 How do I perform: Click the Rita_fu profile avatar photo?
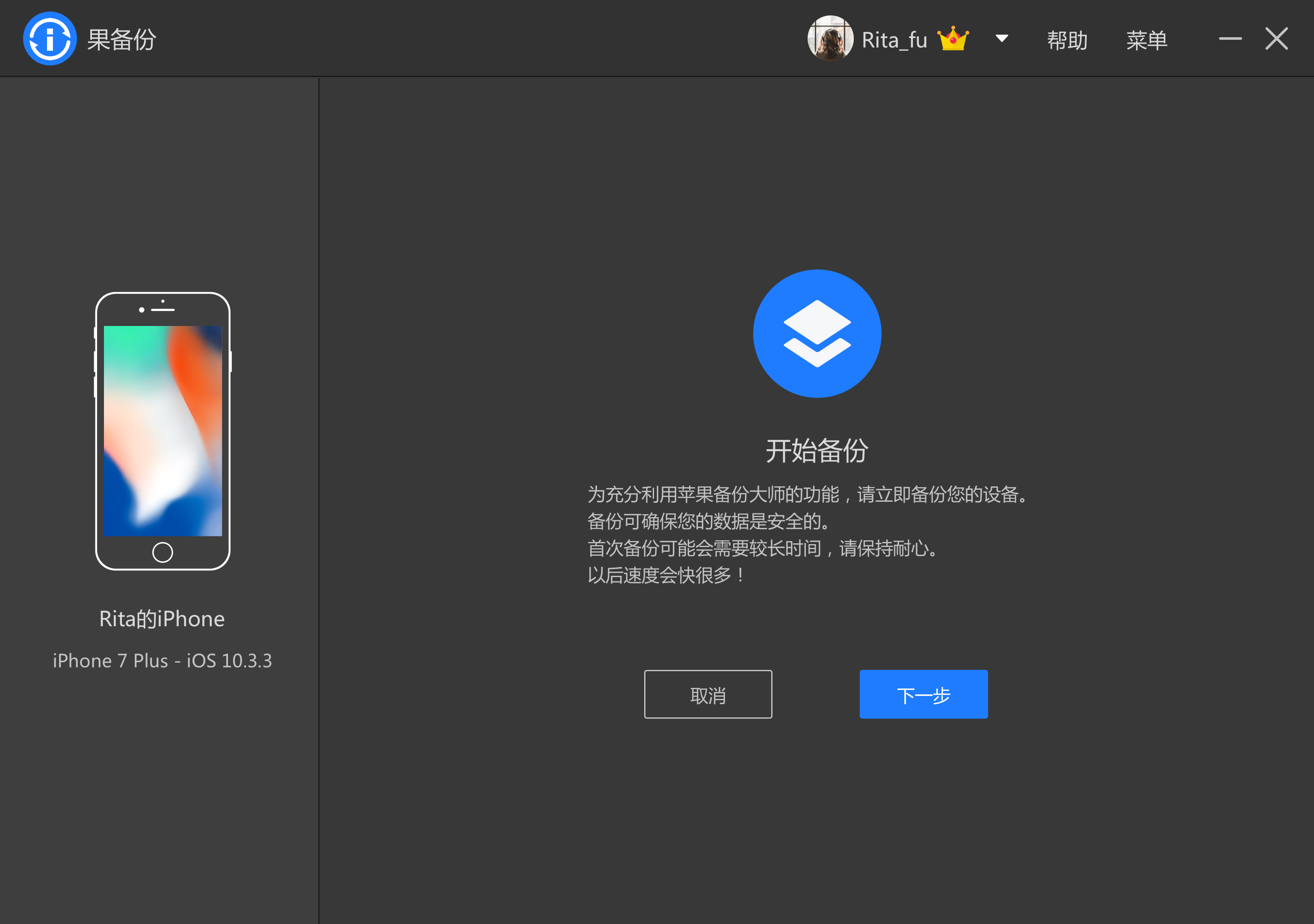pos(830,38)
